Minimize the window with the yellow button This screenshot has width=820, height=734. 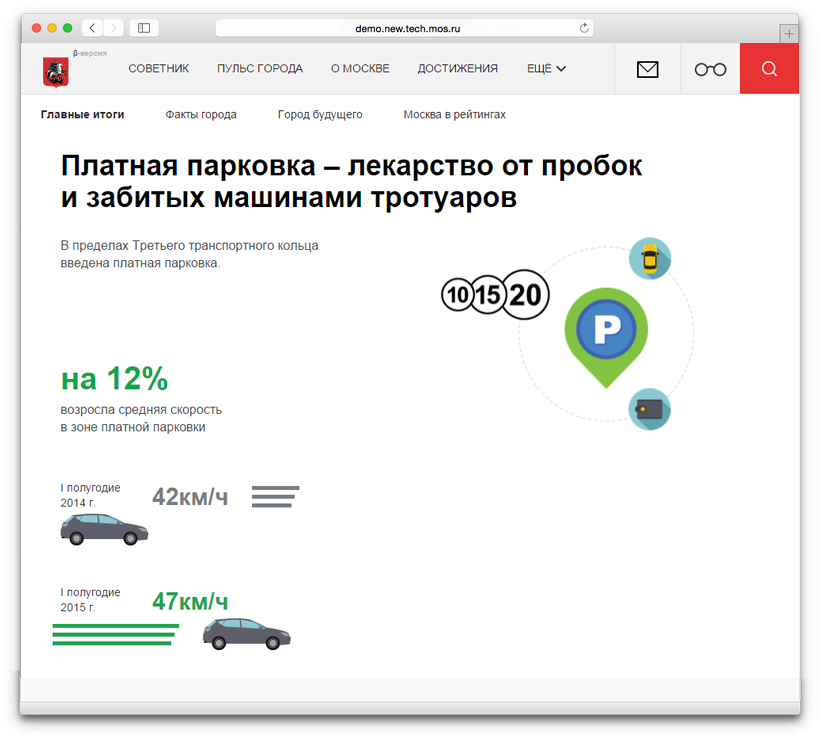coord(52,28)
